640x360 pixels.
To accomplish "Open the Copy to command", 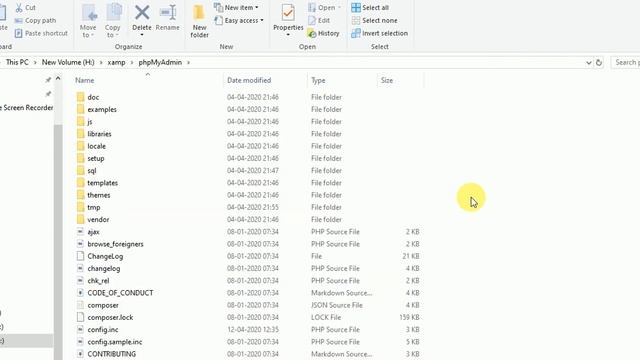I will (113, 20).
